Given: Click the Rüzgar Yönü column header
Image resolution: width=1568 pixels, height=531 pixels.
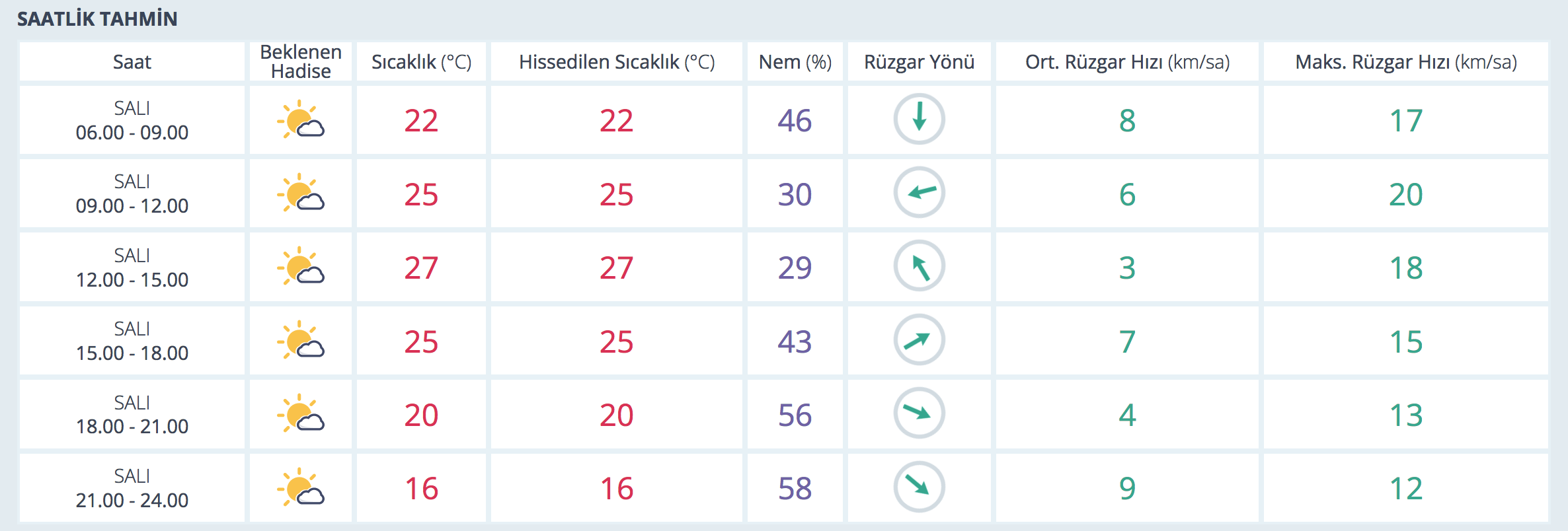Looking at the screenshot, I should click(x=919, y=62).
